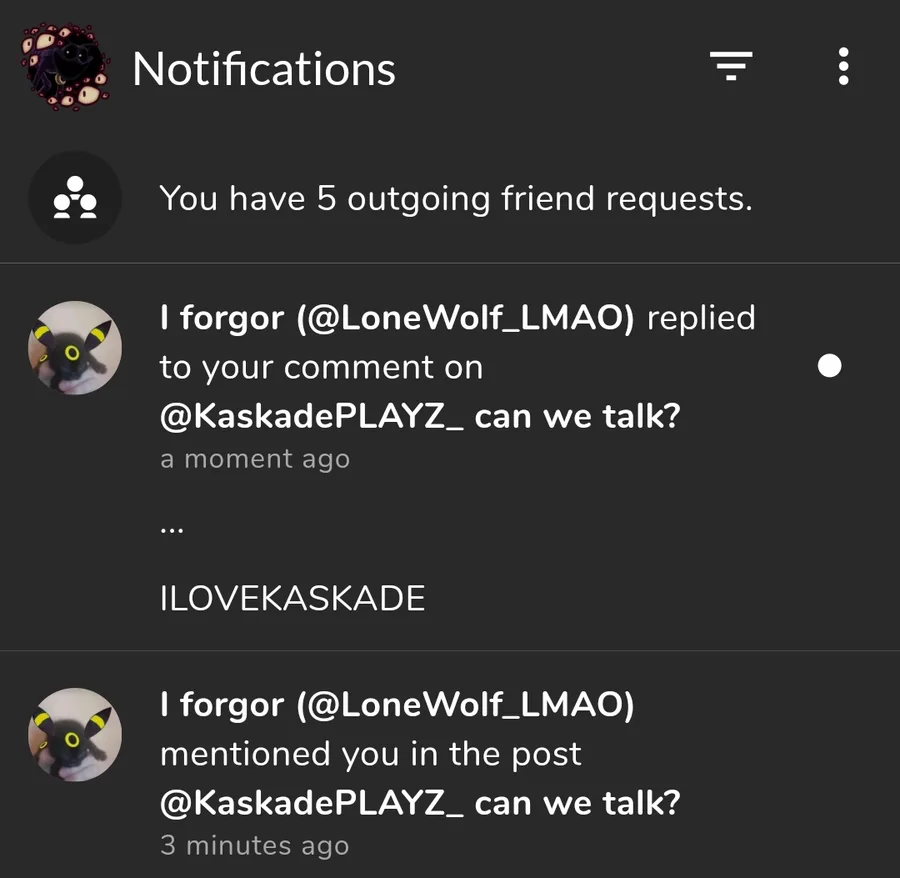The image size is (900, 878).
Task: Open the 'mentioned you in the post' notification
Action: click(x=450, y=764)
